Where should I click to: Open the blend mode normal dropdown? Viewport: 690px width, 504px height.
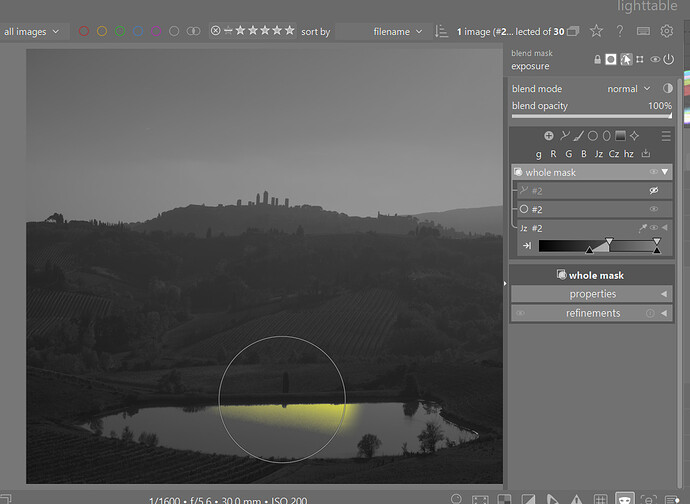629,89
